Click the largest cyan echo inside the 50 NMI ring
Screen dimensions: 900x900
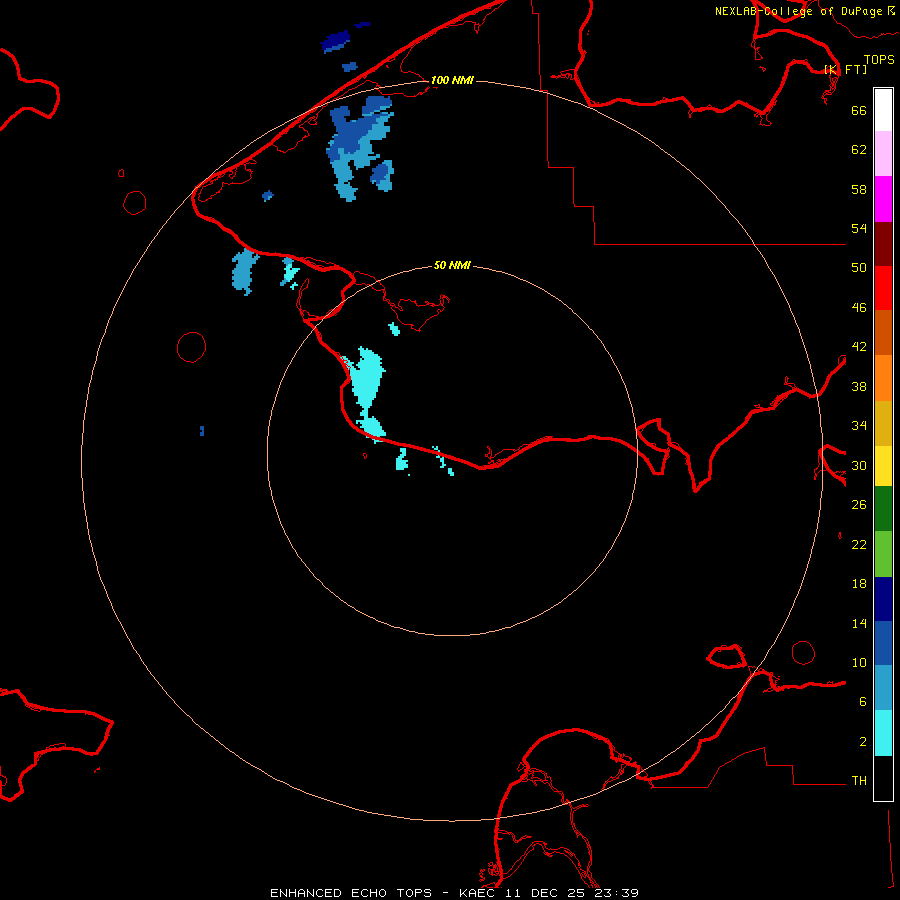(x=368, y=376)
